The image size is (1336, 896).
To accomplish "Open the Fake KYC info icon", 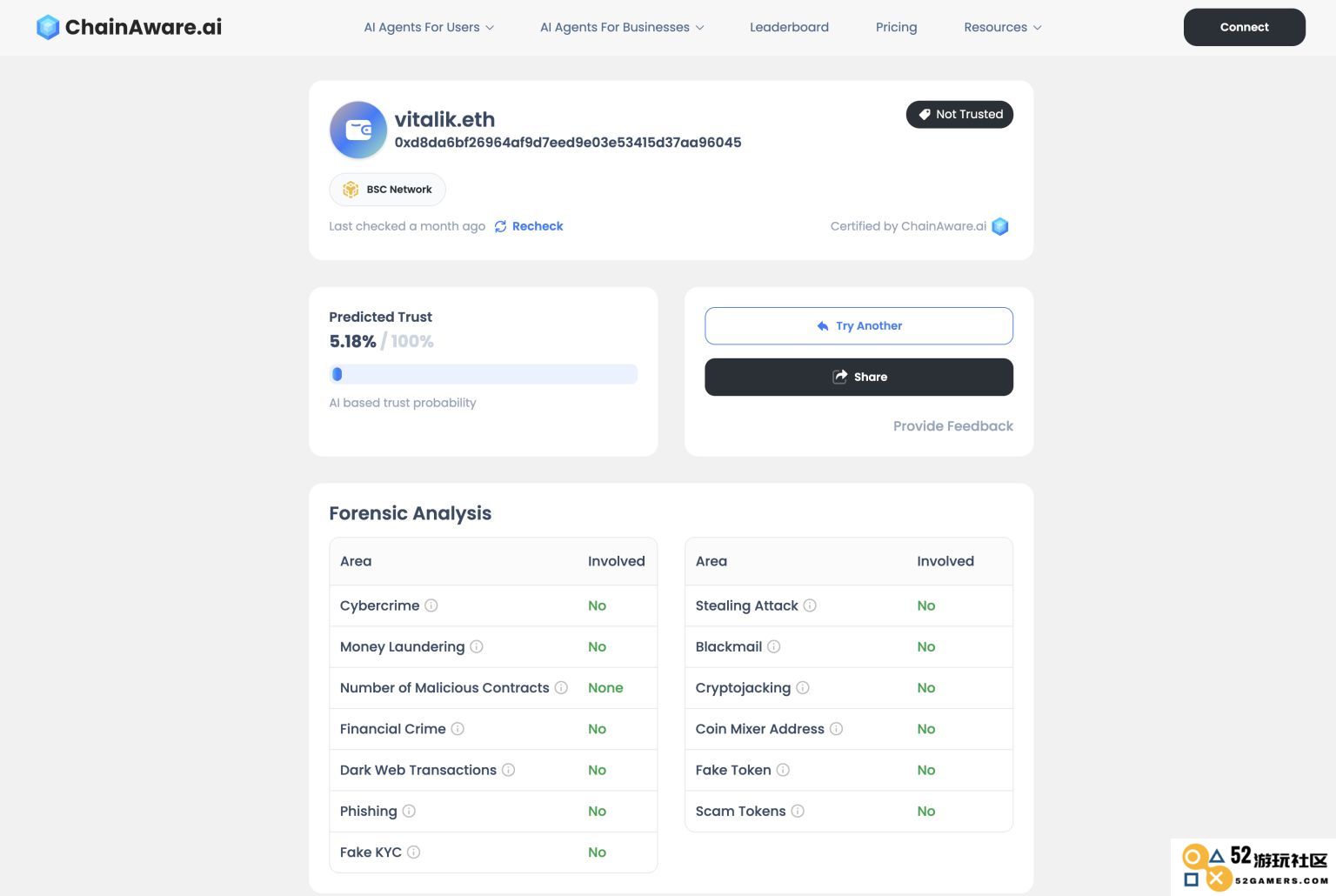I will pyautogui.click(x=414, y=853).
